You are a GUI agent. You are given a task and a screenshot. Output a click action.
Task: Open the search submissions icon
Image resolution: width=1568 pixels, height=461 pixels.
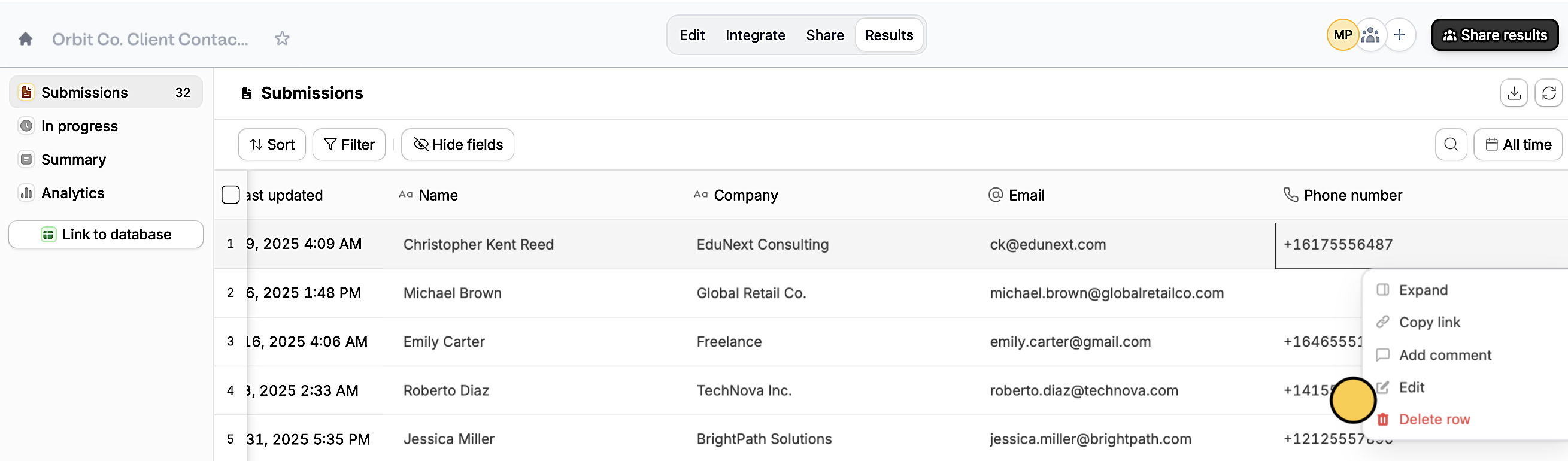(1451, 144)
